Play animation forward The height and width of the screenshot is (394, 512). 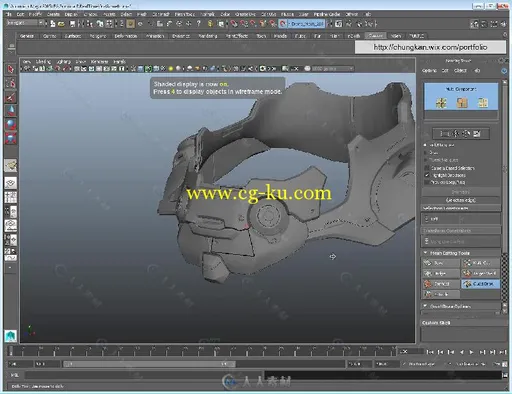[x=471, y=352]
